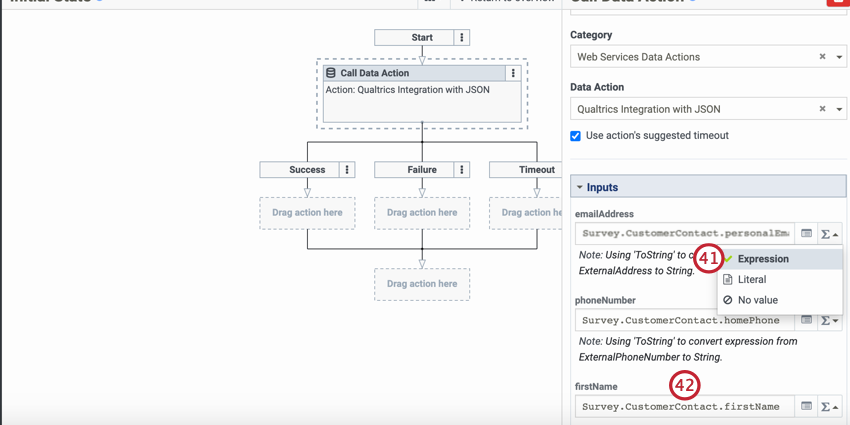850x425 pixels.
Task: Open phoneNumber input mode sigma dropdown
Action: tap(829, 321)
